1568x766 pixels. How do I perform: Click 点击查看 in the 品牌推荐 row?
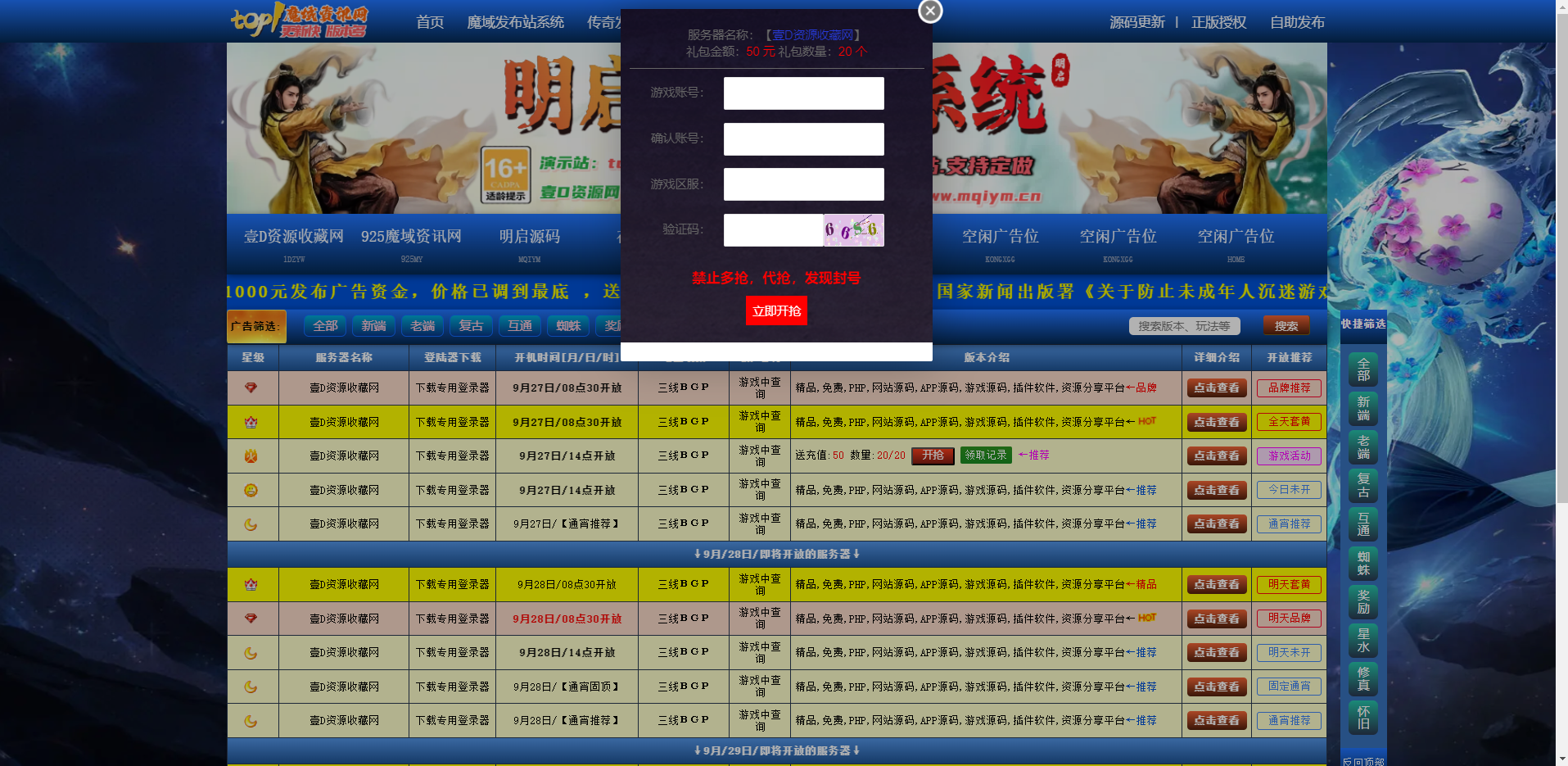click(1217, 388)
